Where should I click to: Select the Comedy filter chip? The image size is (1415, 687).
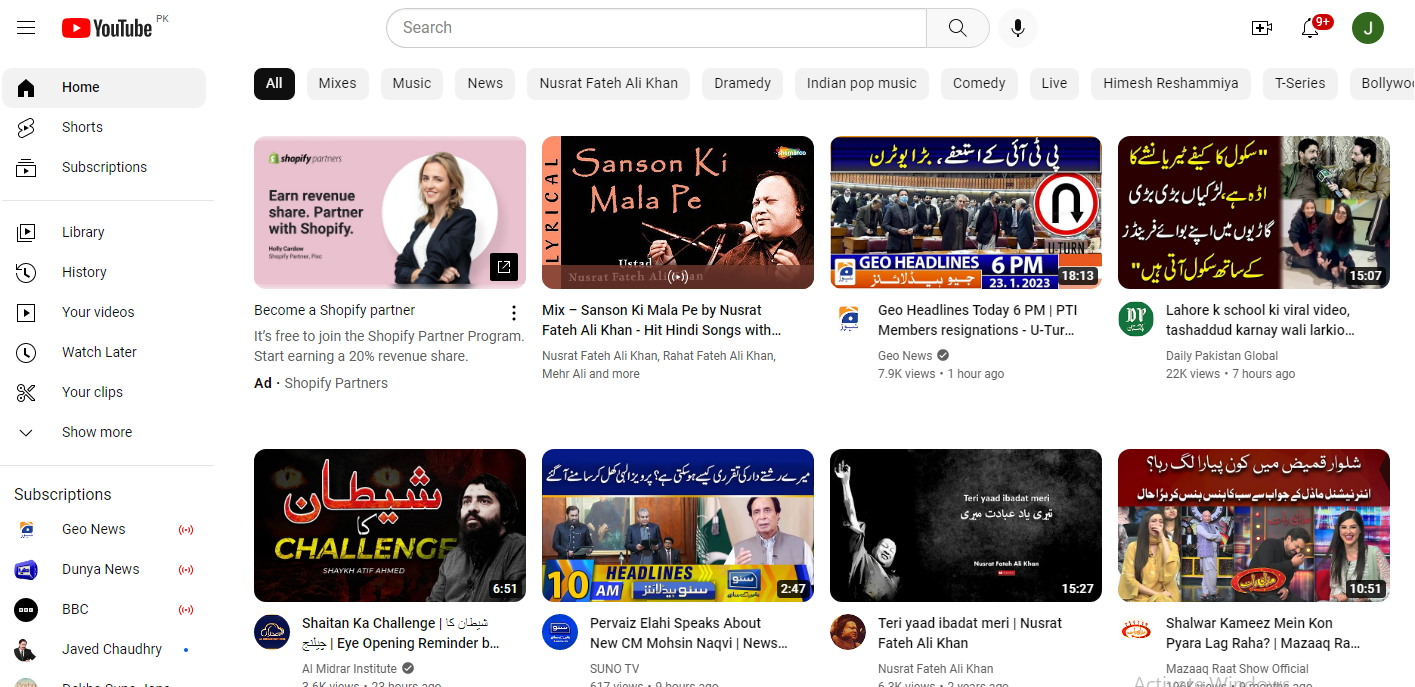pyautogui.click(x=979, y=83)
